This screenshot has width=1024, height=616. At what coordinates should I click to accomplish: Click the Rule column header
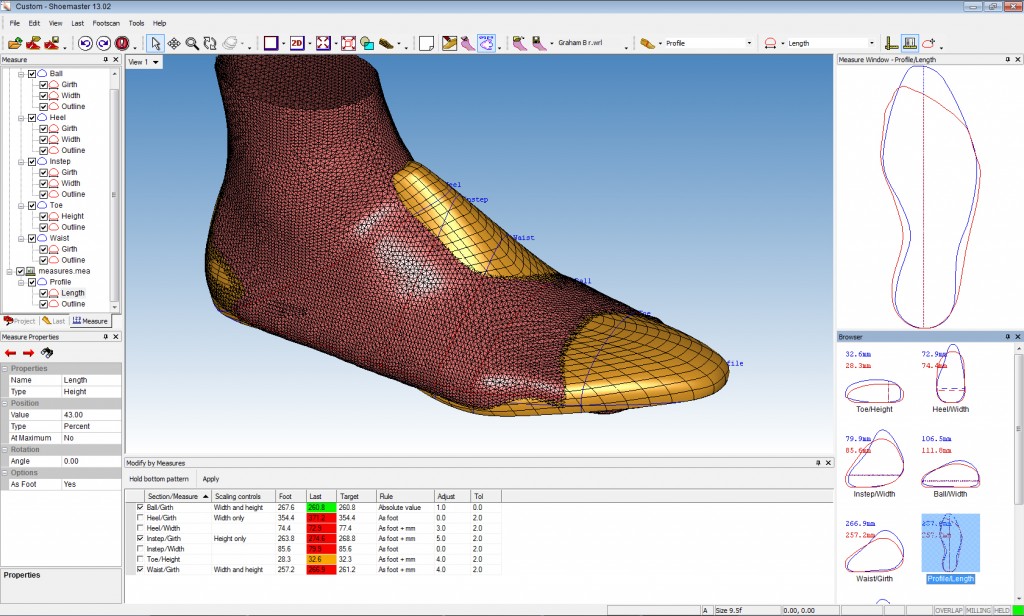(x=405, y=496)
